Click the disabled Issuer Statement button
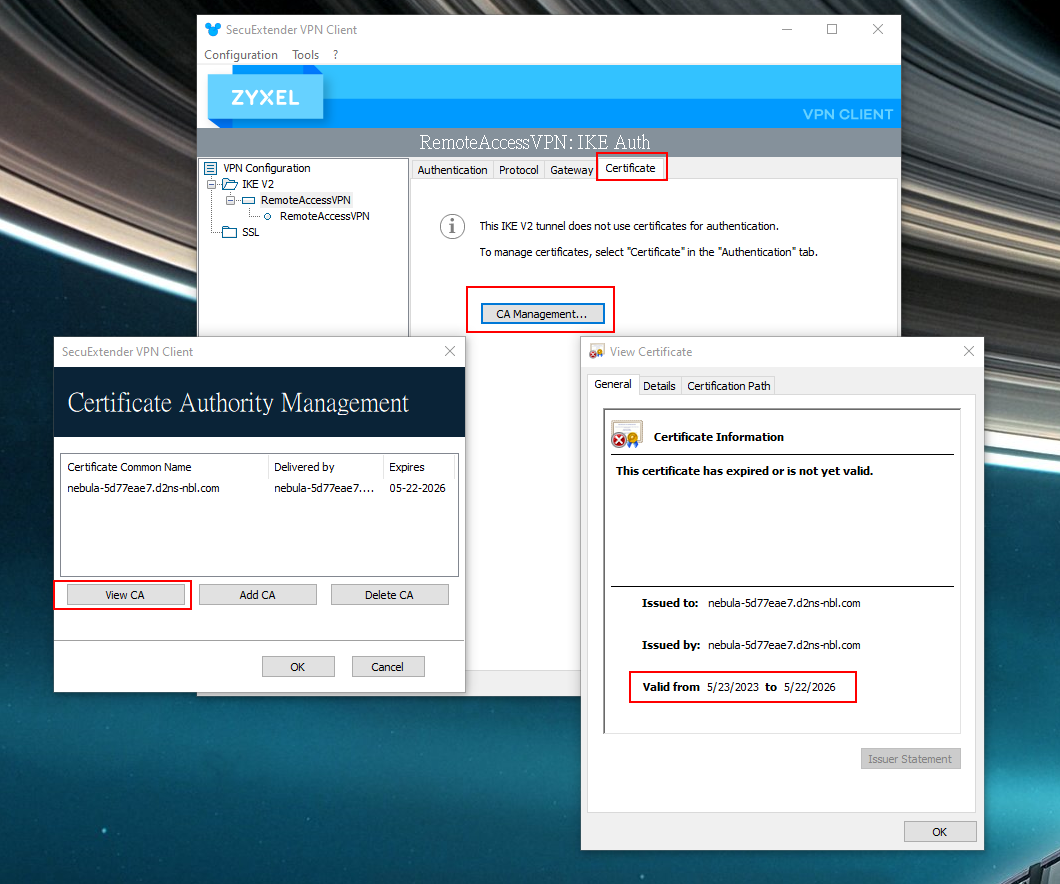The width and height of the screenshot is (1060, 884). (910, 759)
